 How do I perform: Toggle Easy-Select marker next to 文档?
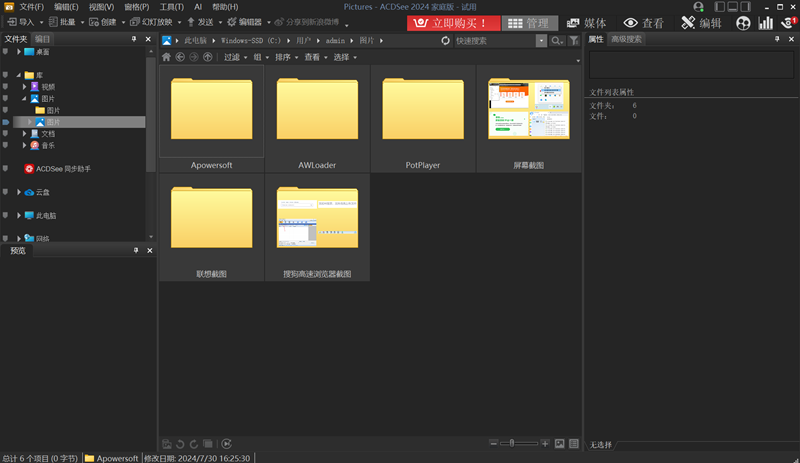[6, 133]
